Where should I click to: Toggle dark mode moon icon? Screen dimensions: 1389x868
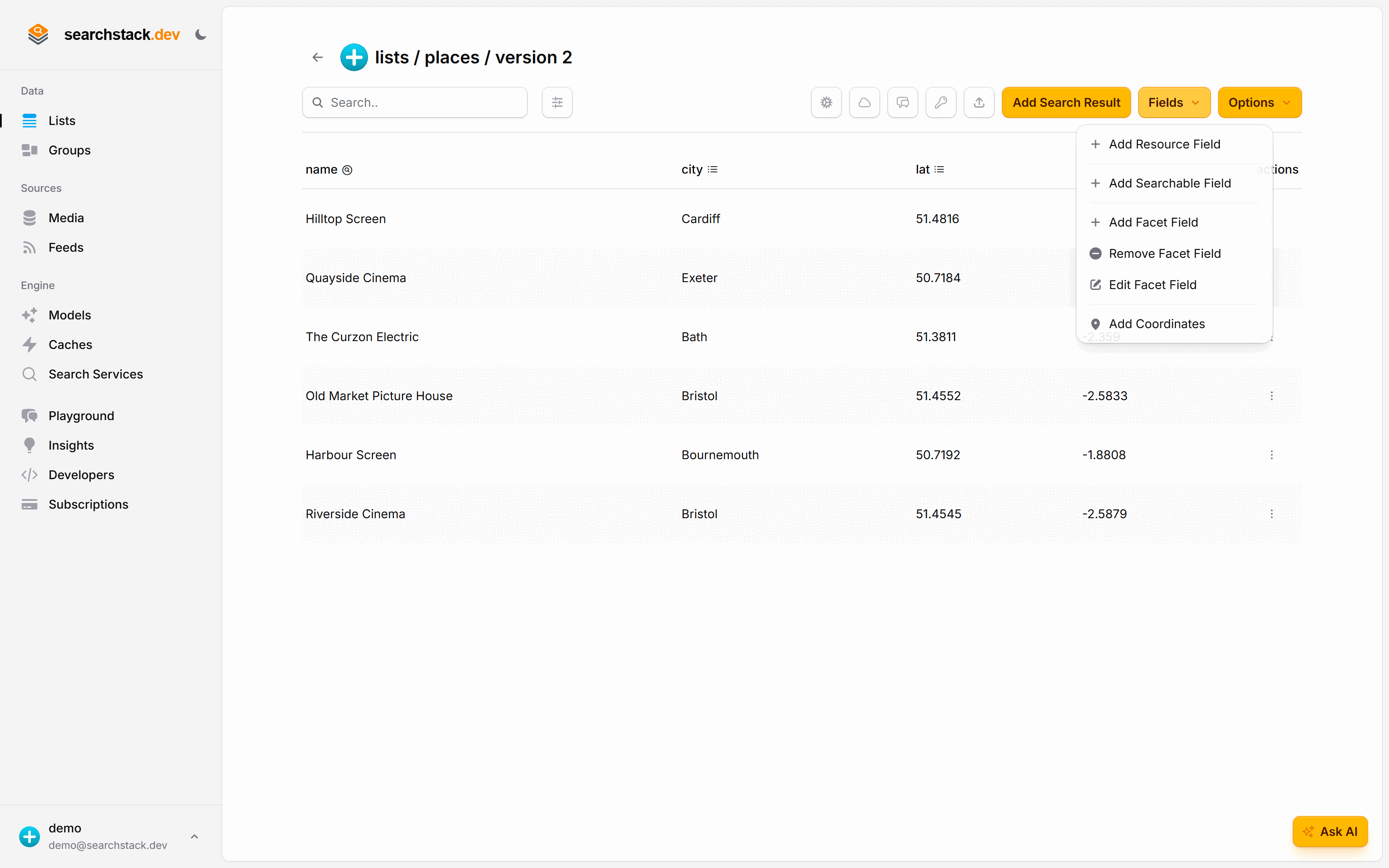200,34
